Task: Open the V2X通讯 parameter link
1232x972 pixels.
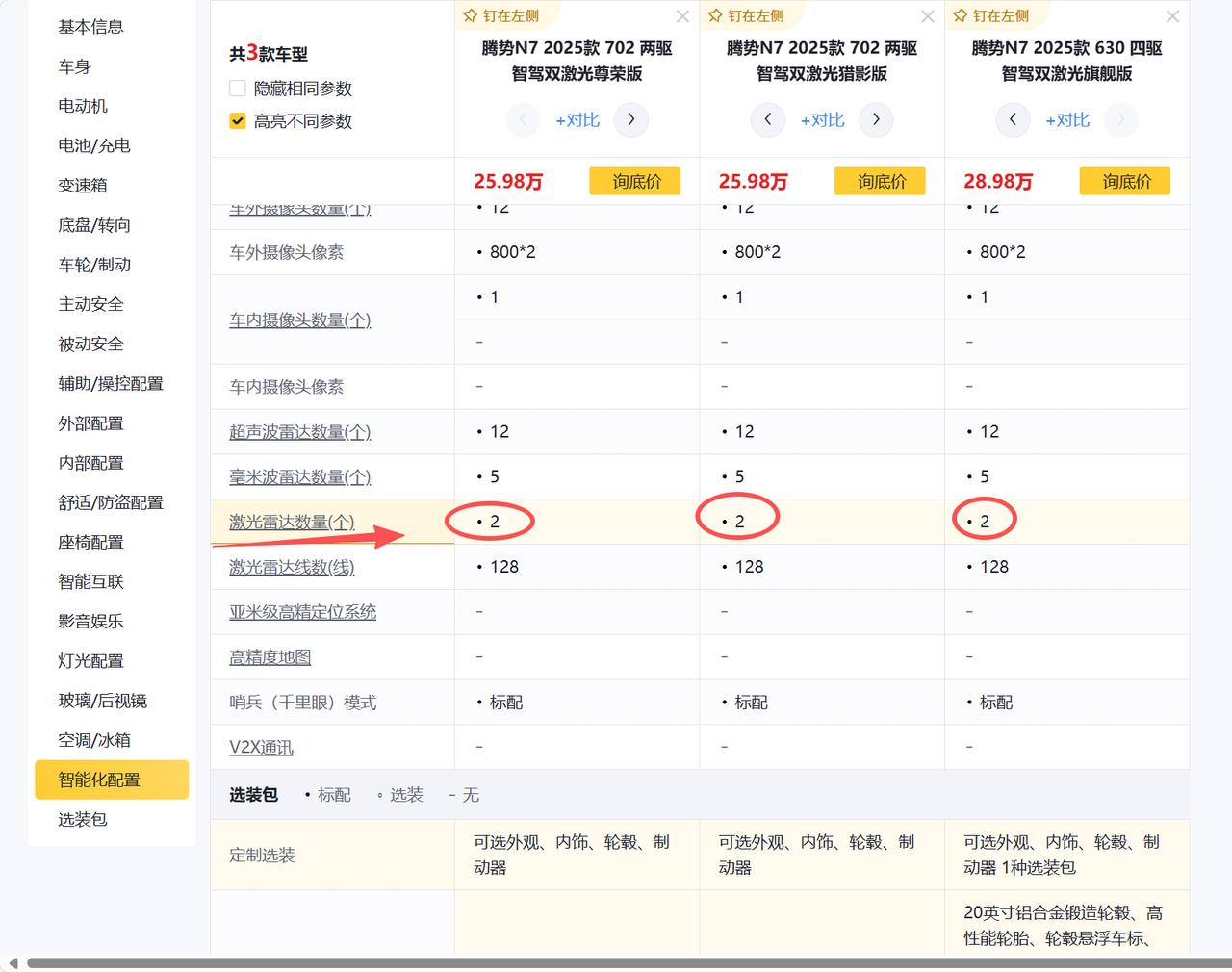Action: tap(261, 748)
